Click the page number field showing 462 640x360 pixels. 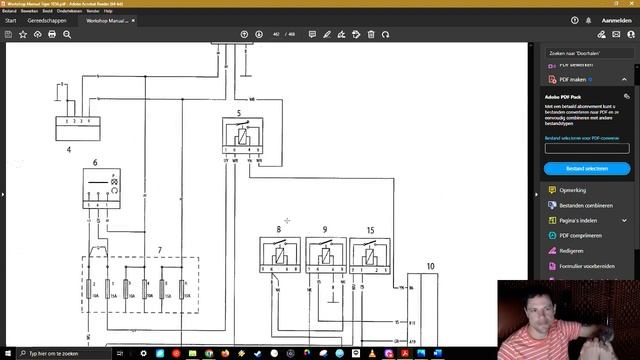click(x=276, y=34)
